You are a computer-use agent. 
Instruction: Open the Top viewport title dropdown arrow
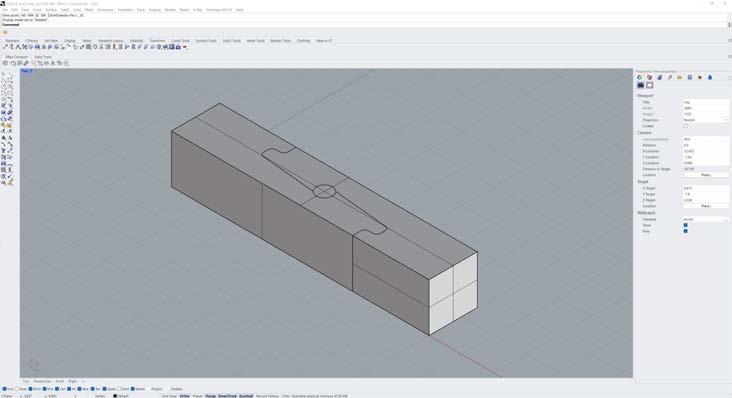tap(31, 71)
